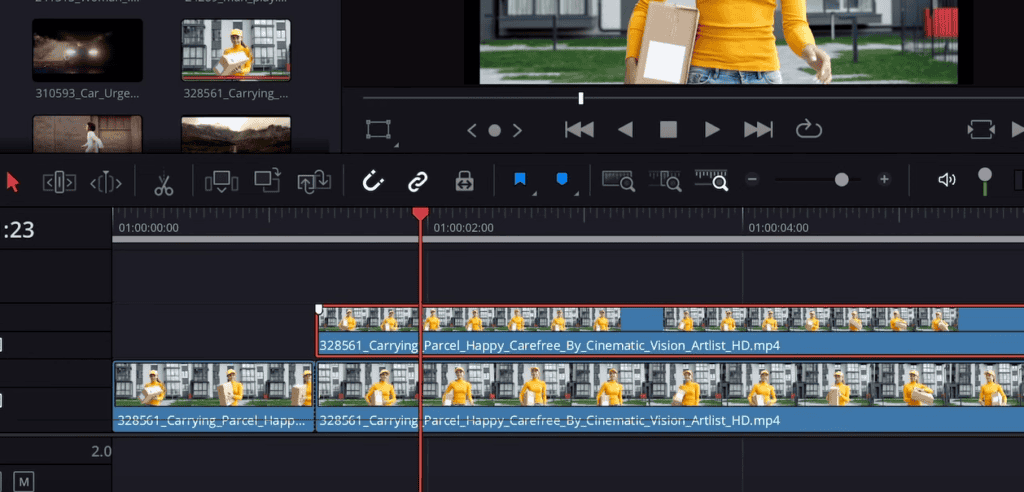The height and width of the screenshot is (492, 1024).
Task: Select the first short clip on lower track
Action: [x=214, y=397]
